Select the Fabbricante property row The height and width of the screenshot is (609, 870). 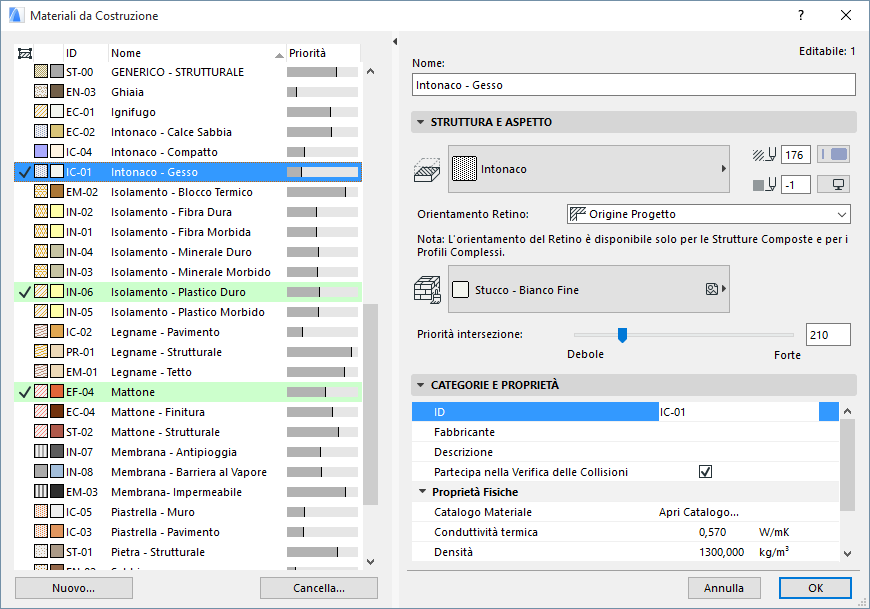[625, 432]
